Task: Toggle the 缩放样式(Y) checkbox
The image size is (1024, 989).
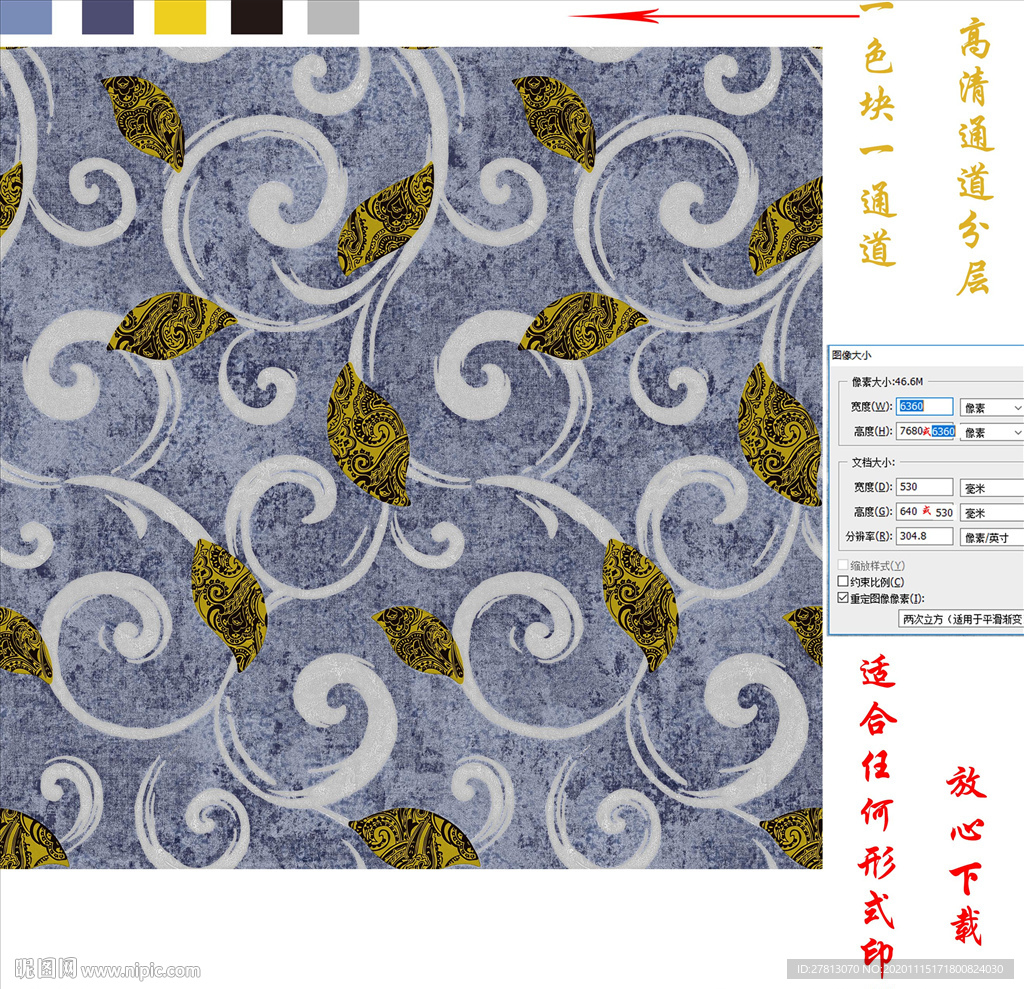Action: (x=843, y=565)
